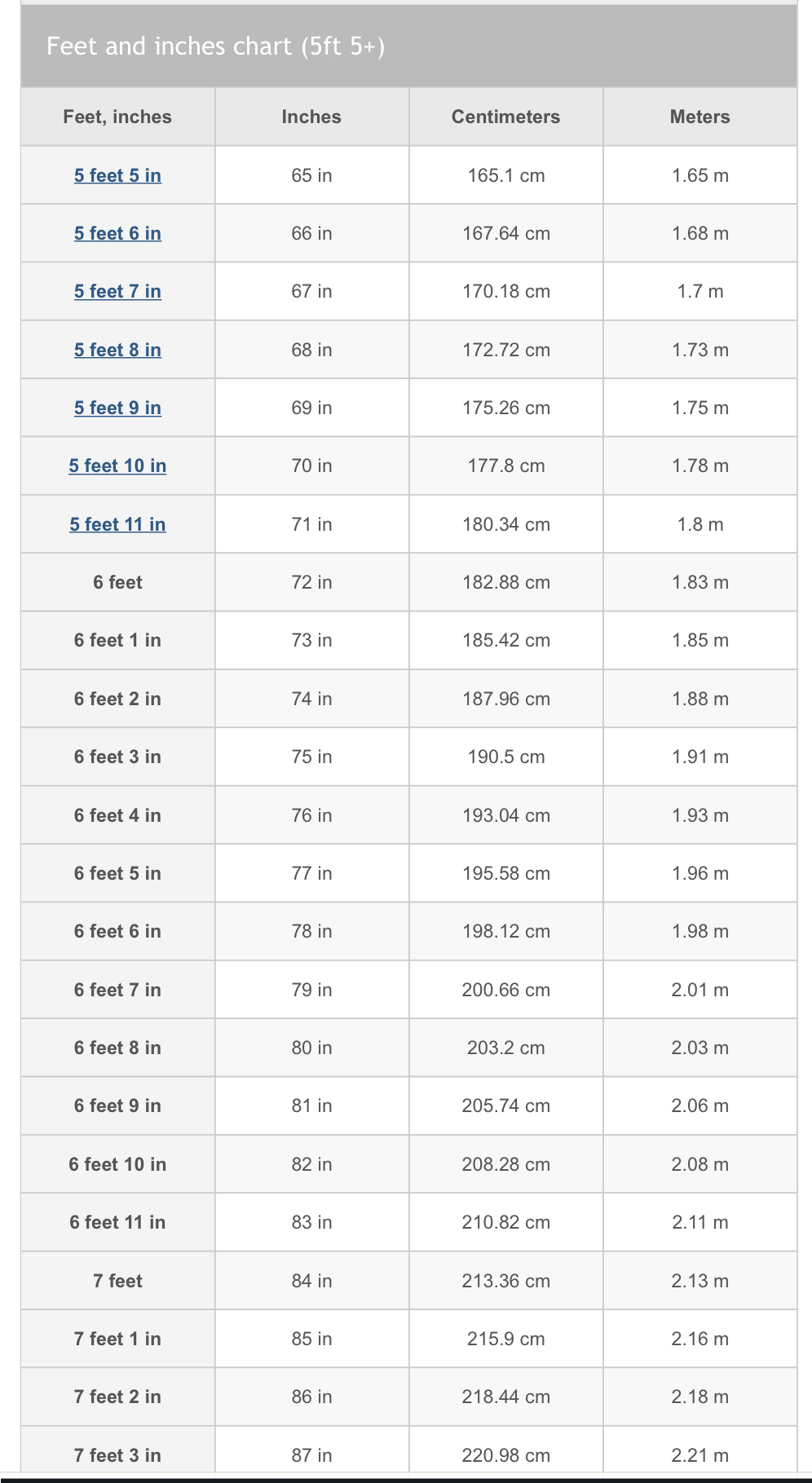
Task: Click the 87 in cell
Action: point(311,1455)
